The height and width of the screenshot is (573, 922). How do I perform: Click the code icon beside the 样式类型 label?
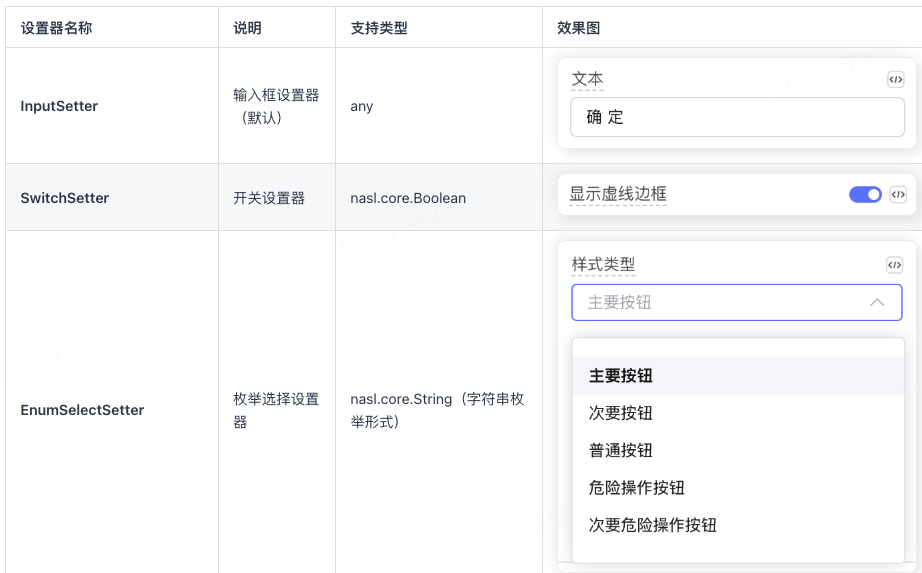coord(894,265)
